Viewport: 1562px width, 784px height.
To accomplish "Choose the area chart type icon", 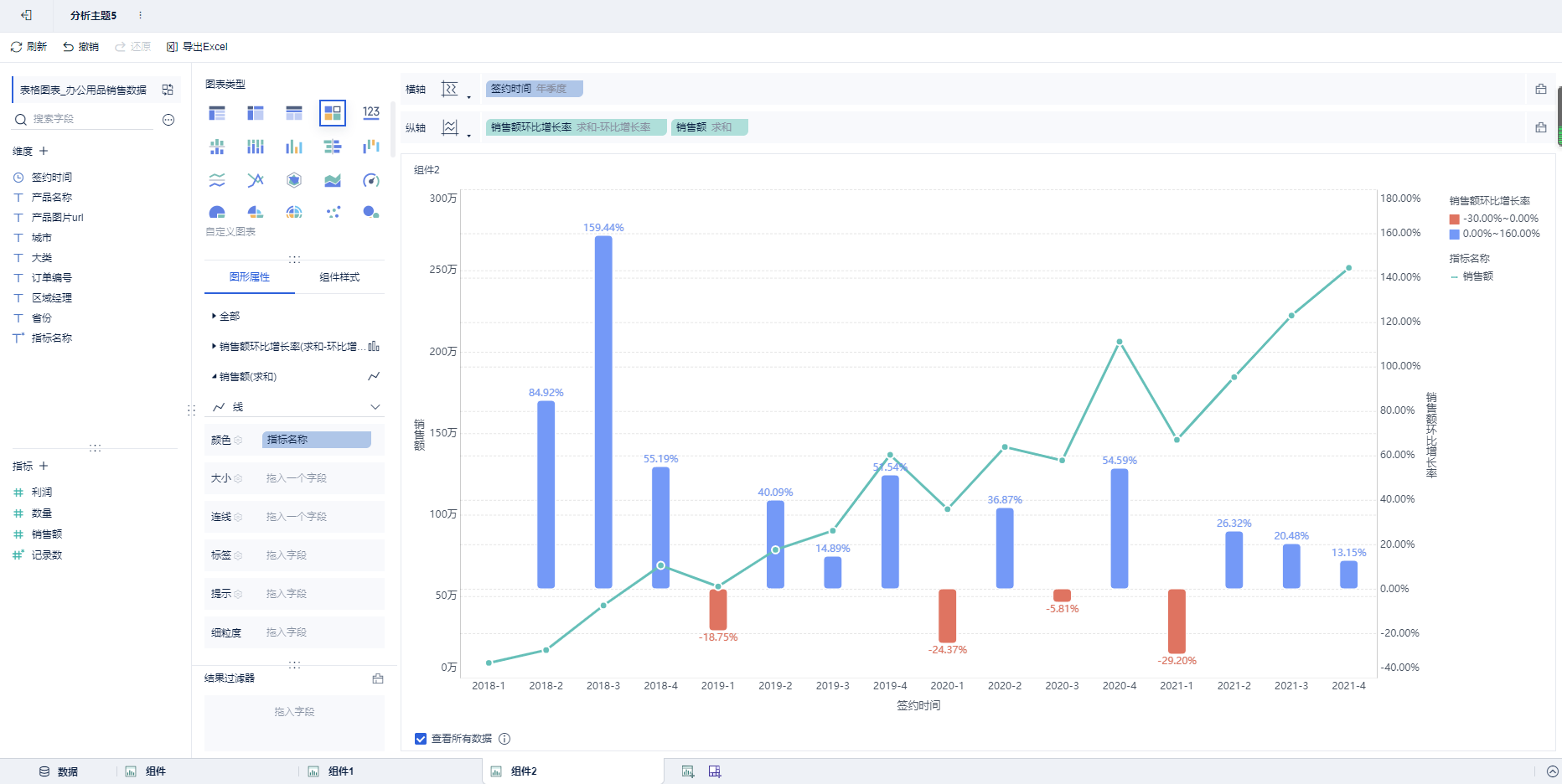I will point(333,180).
